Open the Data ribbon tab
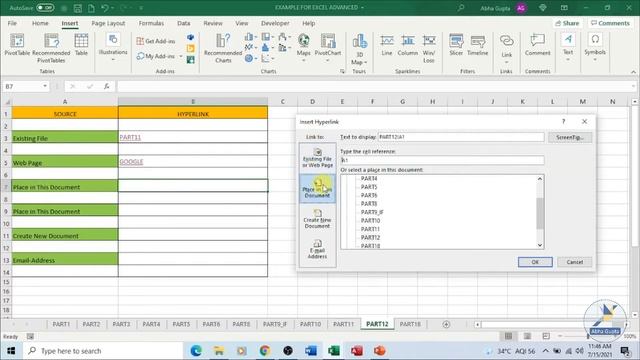The image size is (640, 360). pyautogui.click(x=183, y=23)
